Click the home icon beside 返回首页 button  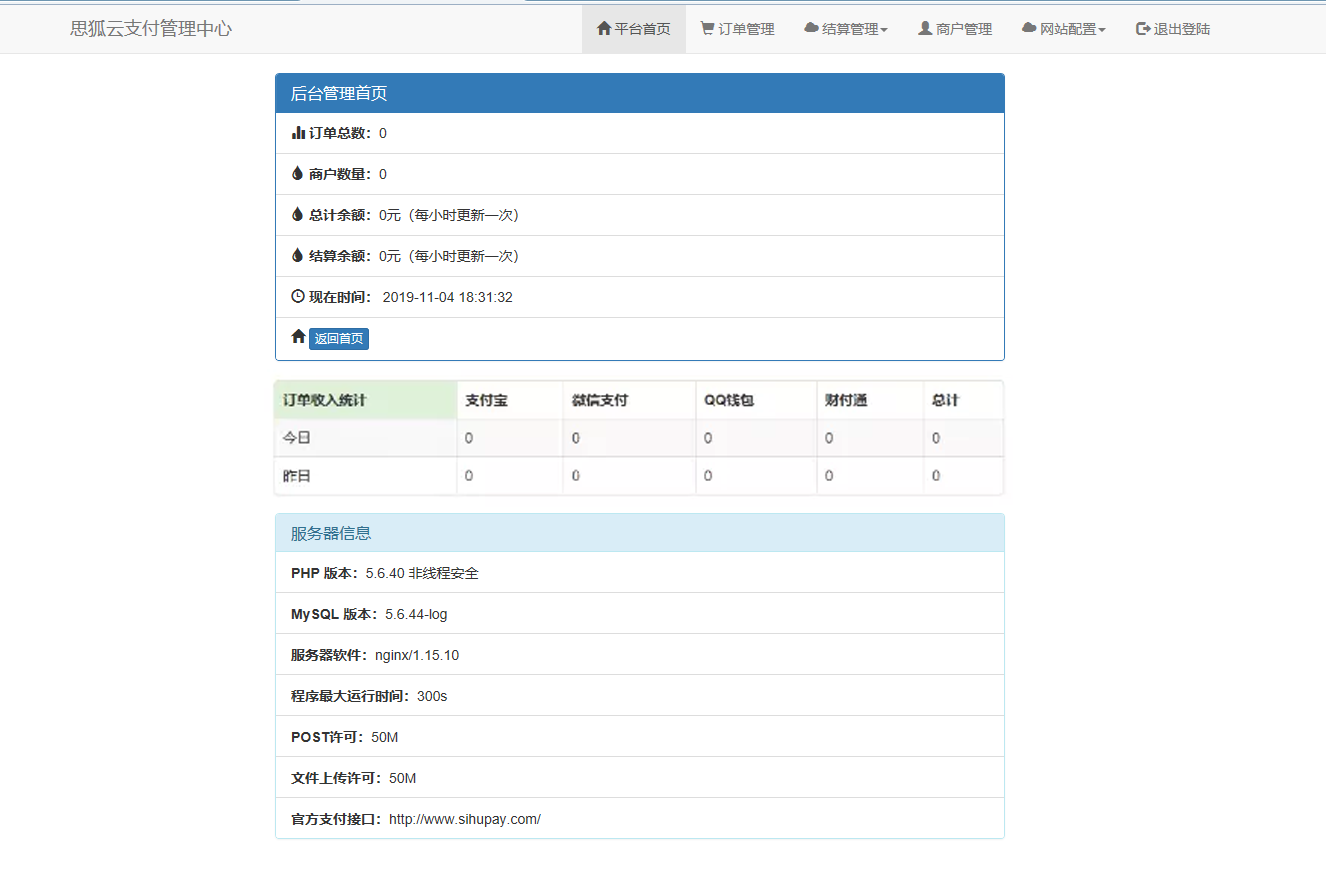tap(297, 337)
